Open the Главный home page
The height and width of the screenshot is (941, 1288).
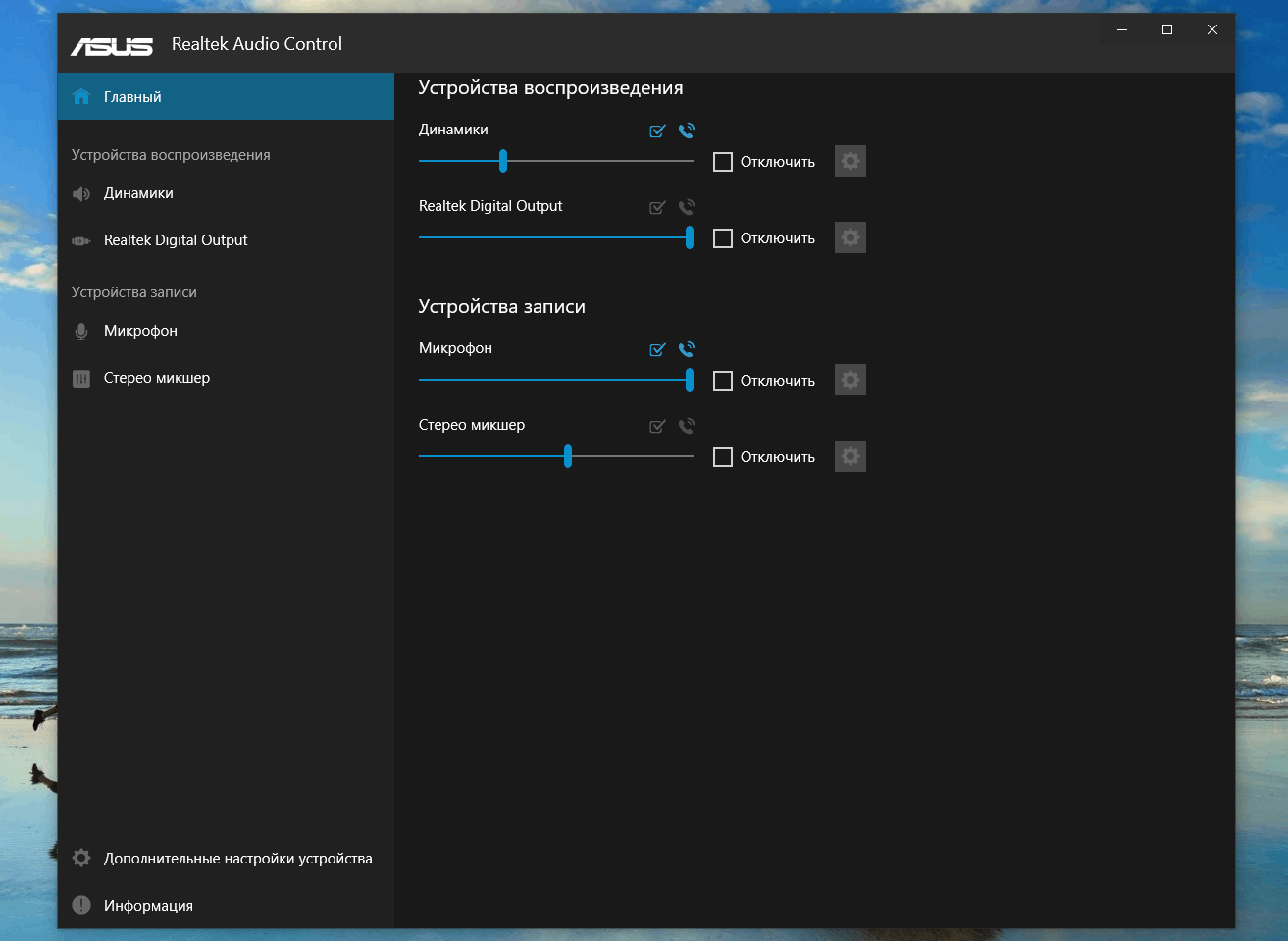click(226, 96)
